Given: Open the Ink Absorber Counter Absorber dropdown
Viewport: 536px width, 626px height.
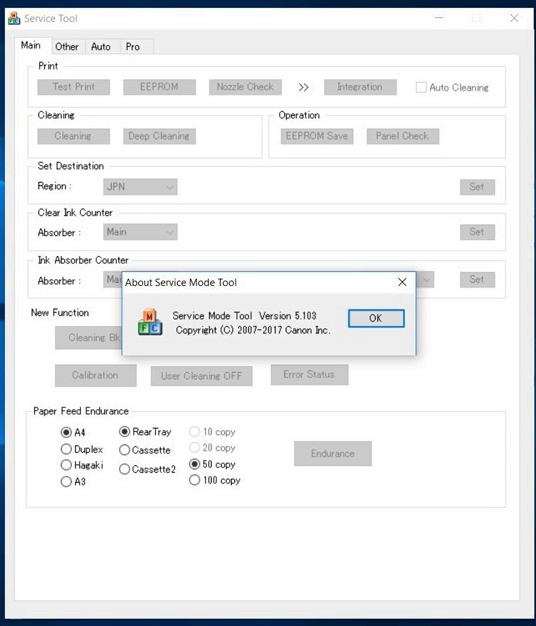Looking at the screenshot, I should click(113, 279).
